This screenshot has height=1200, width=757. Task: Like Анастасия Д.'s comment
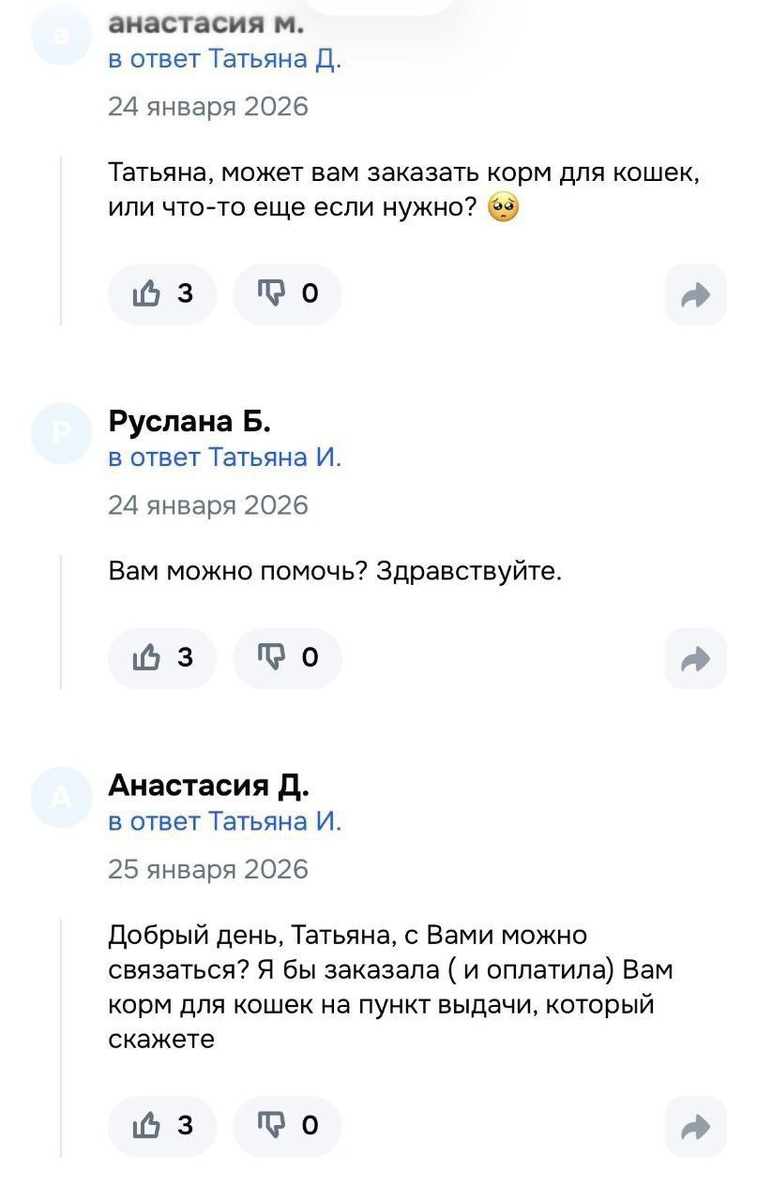click(162, 1125)
